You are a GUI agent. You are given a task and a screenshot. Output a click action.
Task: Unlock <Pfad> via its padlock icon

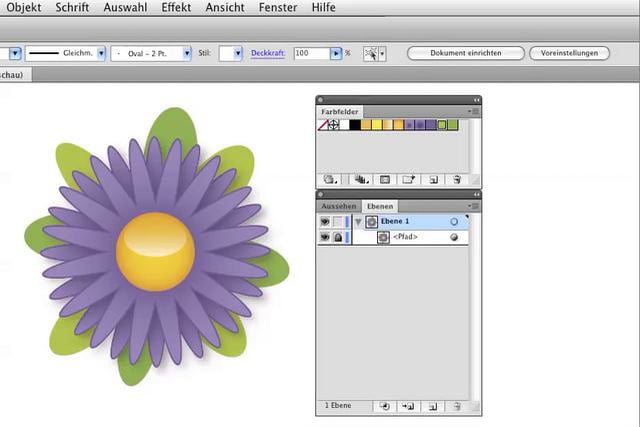click(x=338, y=237)
